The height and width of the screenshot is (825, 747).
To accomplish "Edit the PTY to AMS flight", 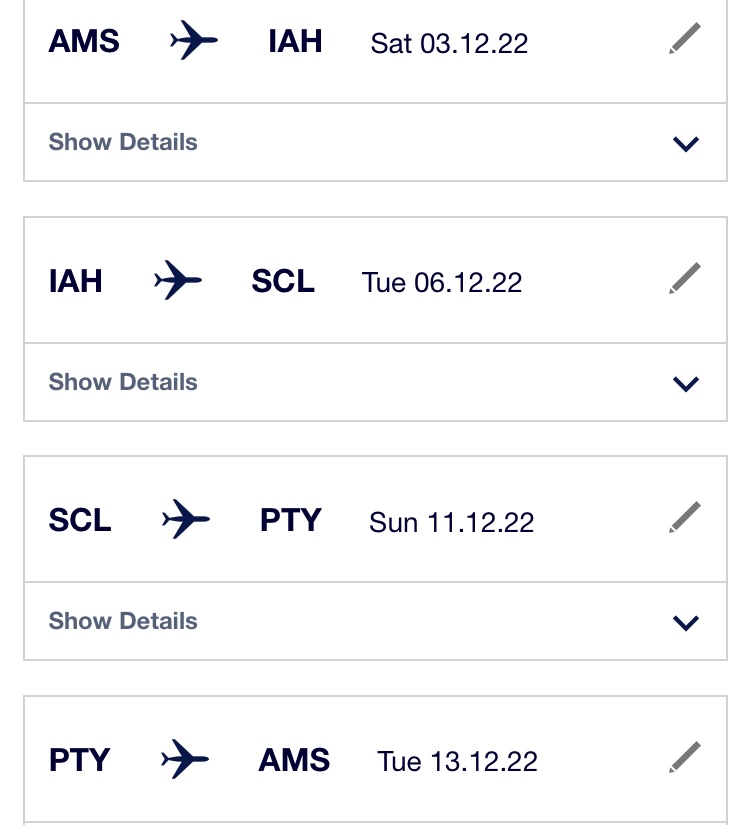I will 684,757.
